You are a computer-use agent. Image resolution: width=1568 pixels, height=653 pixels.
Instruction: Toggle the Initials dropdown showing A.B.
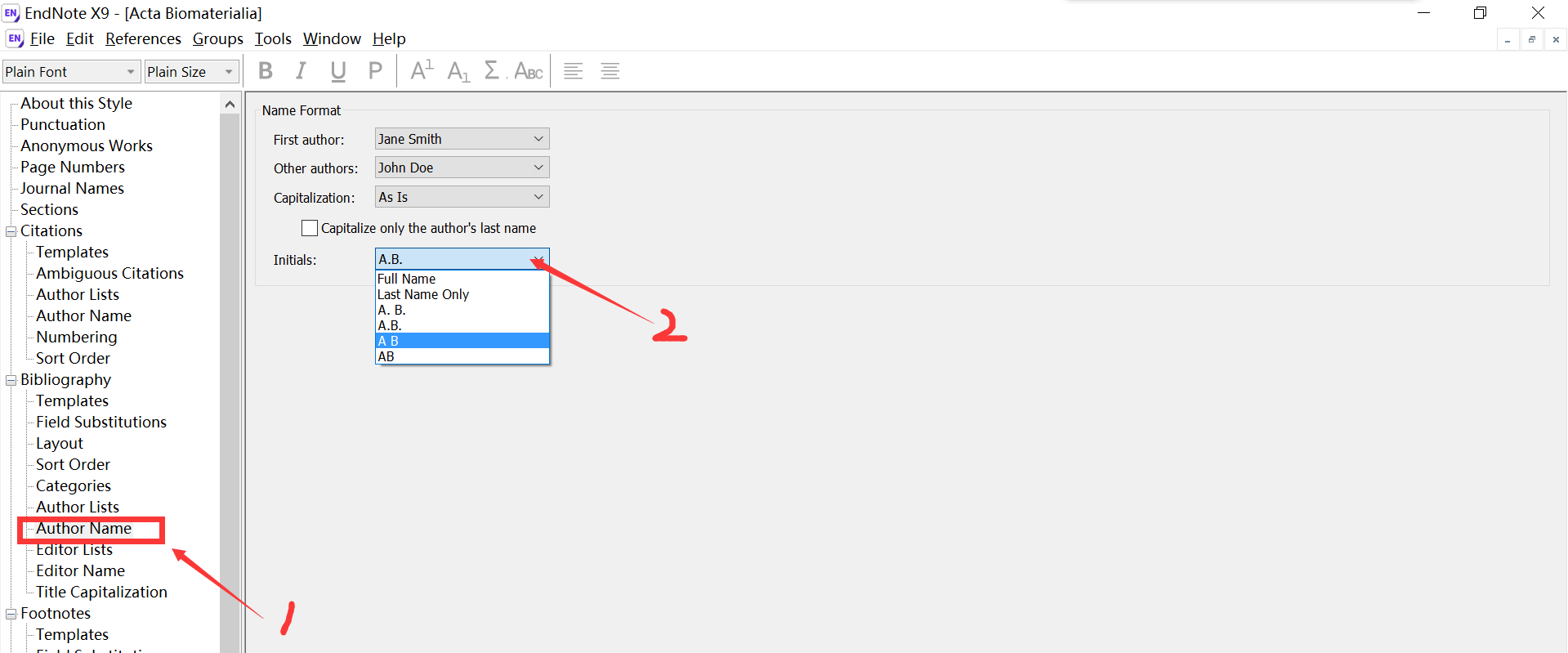(x=462, y=259)
